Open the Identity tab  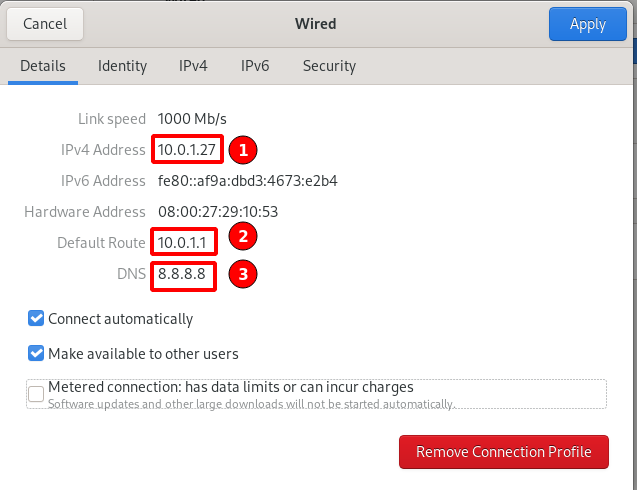tap(122, 66)
